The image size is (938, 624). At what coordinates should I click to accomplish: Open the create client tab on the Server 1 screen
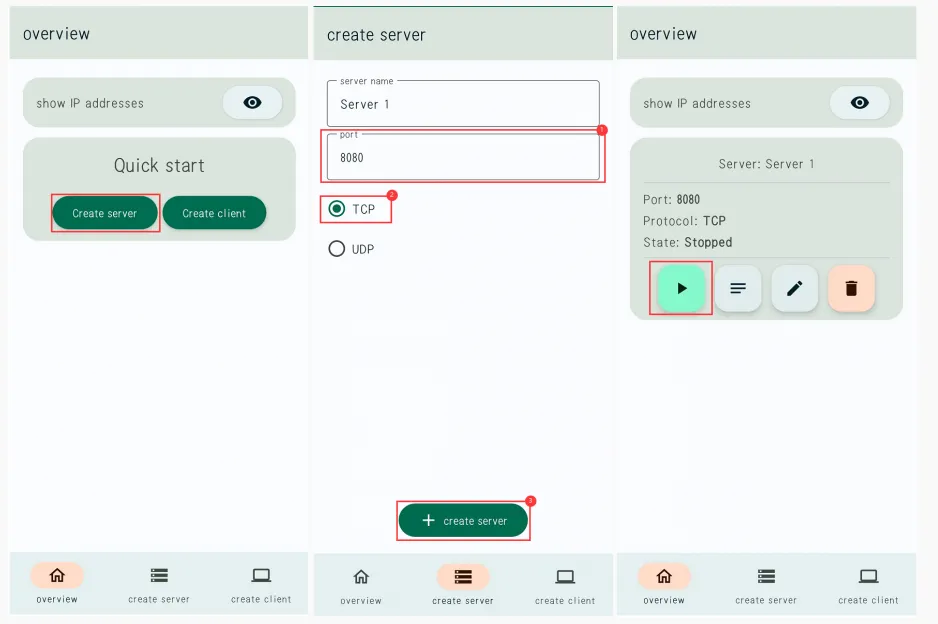tap(869, 584)
